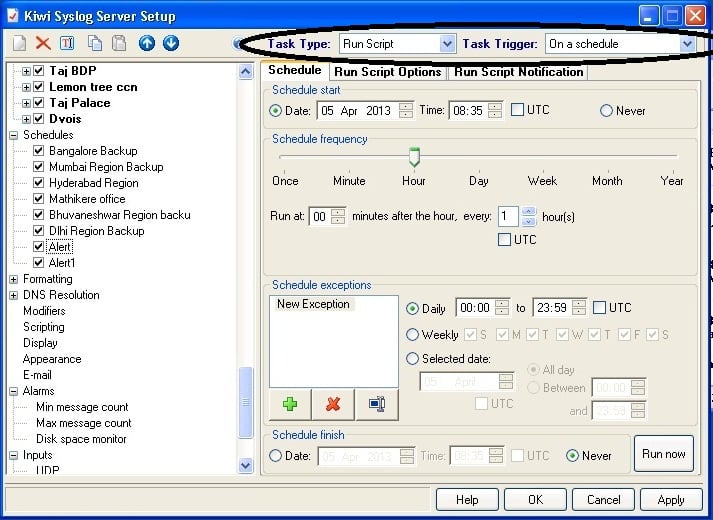The height and width of the screenshot is (520, 713).
Task: Expand the Taj BDP tree node
Action: tap(26, 71)
